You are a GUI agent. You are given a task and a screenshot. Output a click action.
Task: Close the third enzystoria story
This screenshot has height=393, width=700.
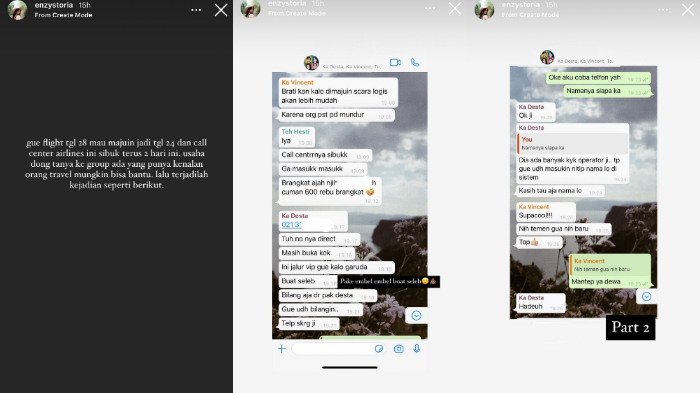(x=688, y=10)
